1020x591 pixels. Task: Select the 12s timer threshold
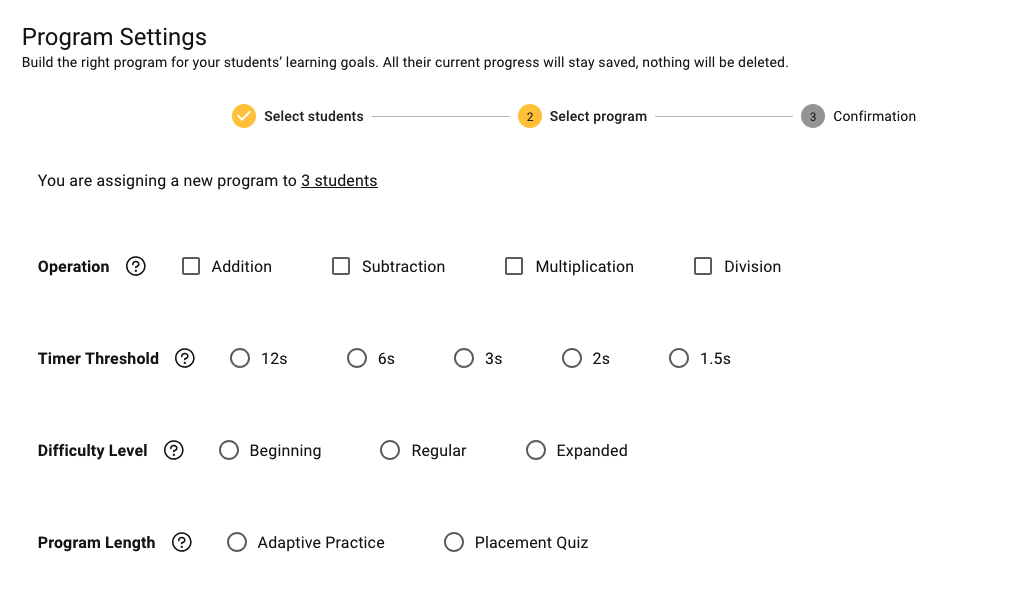[240, 359]
